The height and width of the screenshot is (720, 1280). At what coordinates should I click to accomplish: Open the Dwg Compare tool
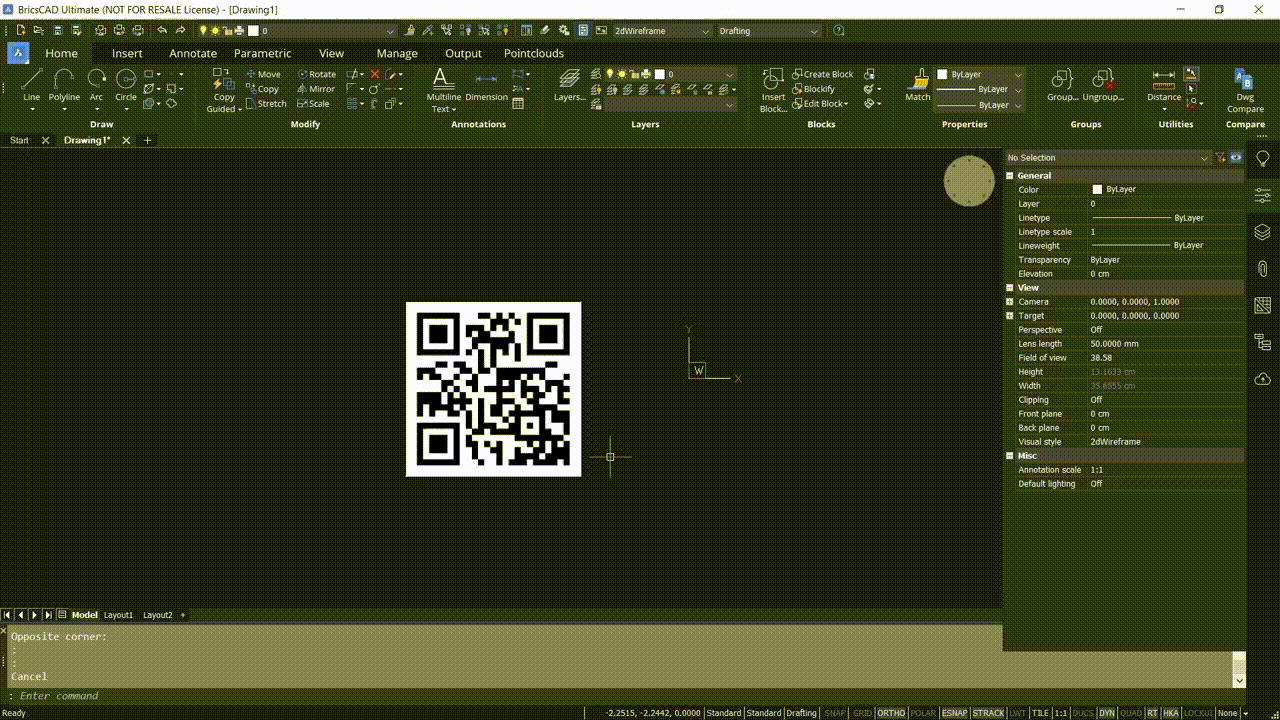(x=1245, y=90)
